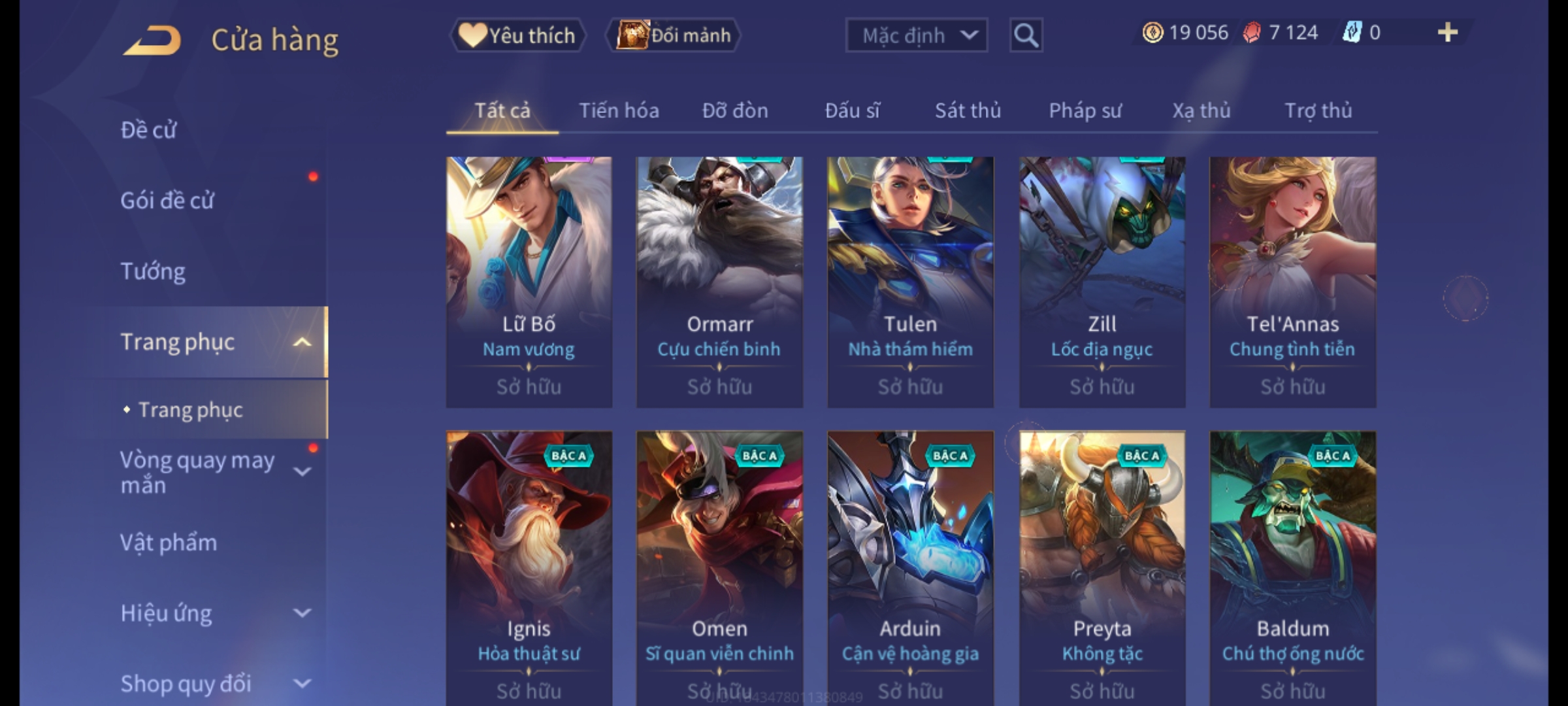Click the gold coin balance icon
1568x706 pixels.
[x=1152, y=33]
